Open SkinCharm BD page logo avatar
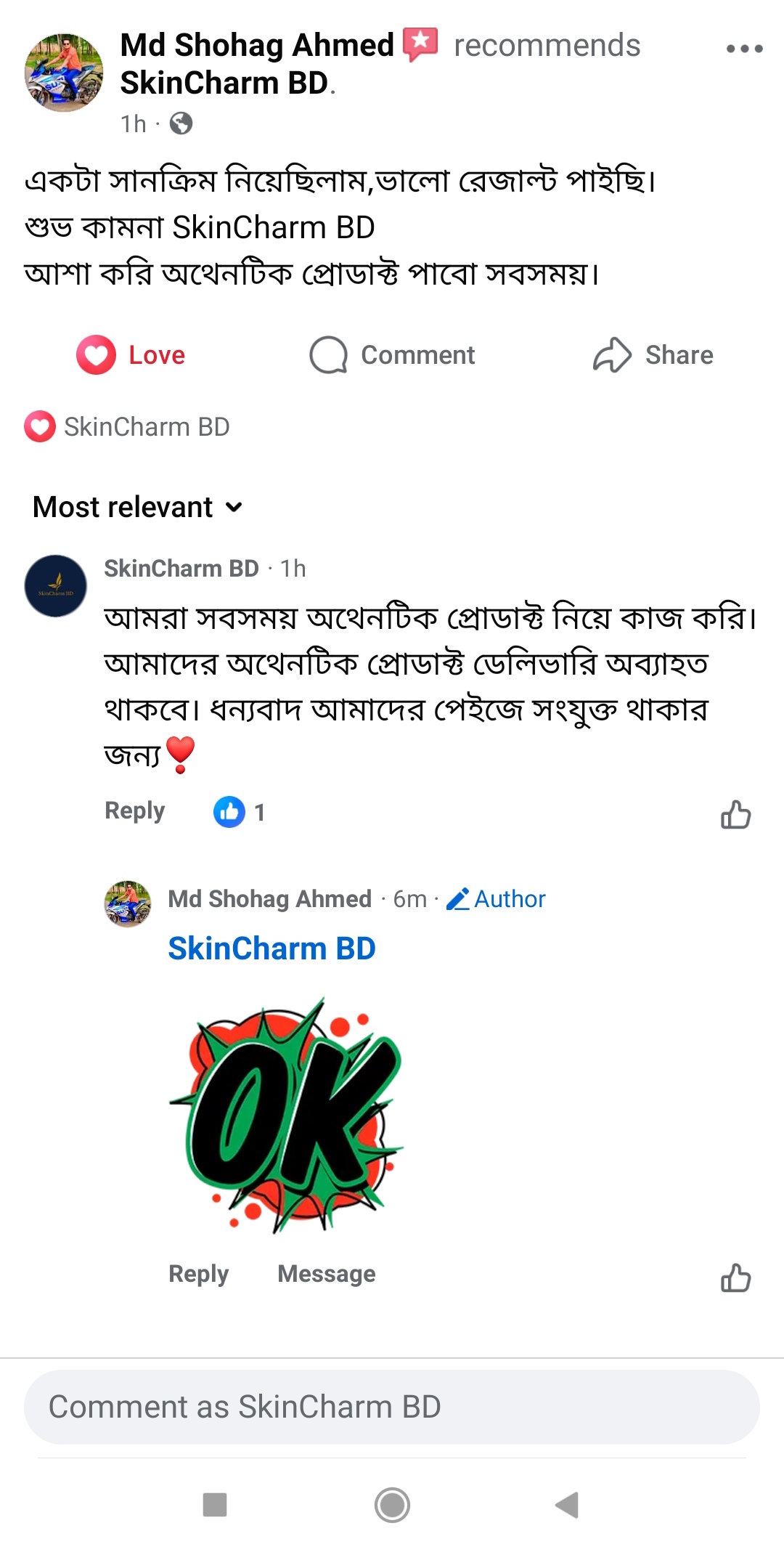Image resolution: width=784 pixels, height=1552 pixels. pyautogui.click(x=56, y=586)
